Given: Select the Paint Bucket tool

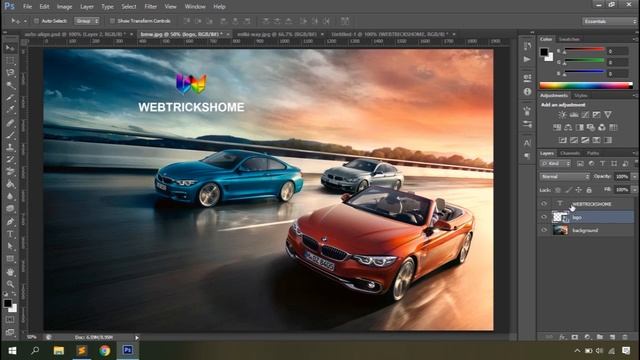Looking at the screenshot, I should 10,184.
